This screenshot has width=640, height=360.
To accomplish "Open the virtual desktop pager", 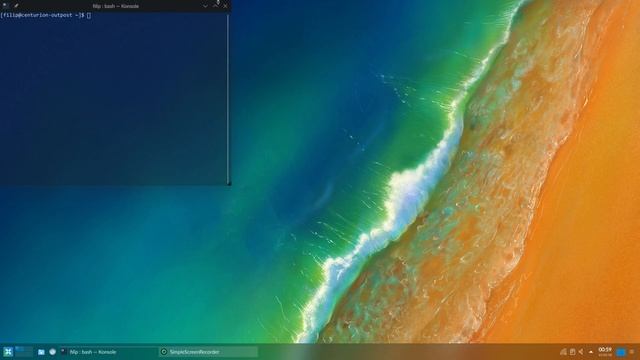I will [24, 351].
